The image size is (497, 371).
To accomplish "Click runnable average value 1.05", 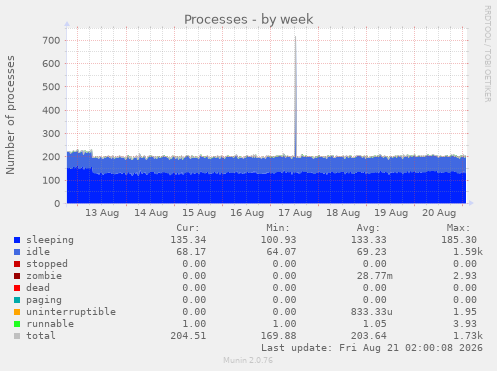I will (375, 324).
